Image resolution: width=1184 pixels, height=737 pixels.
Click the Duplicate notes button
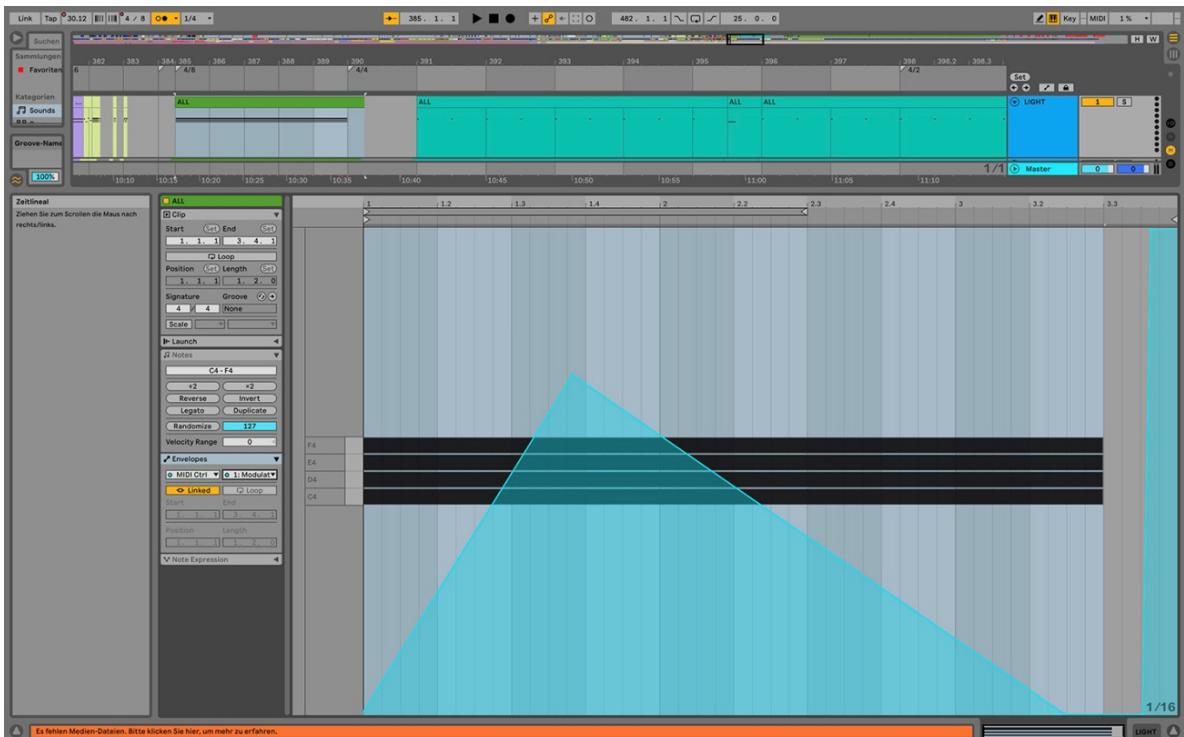(x=250, y=411)
